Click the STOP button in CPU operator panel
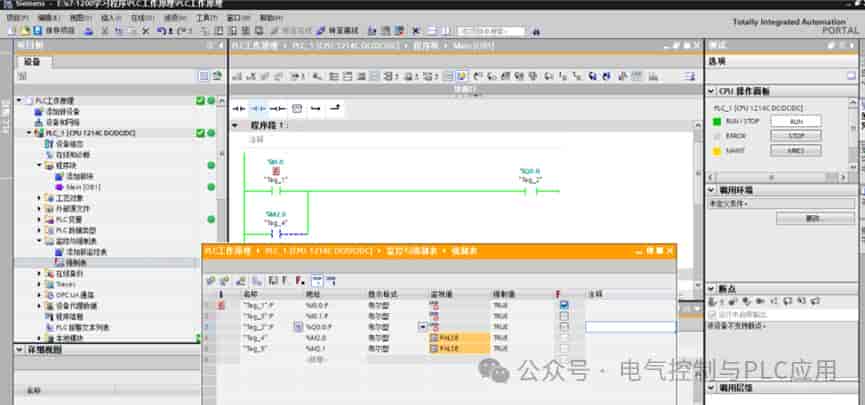This screenshot has height=405, width=865. click(795, 136)
